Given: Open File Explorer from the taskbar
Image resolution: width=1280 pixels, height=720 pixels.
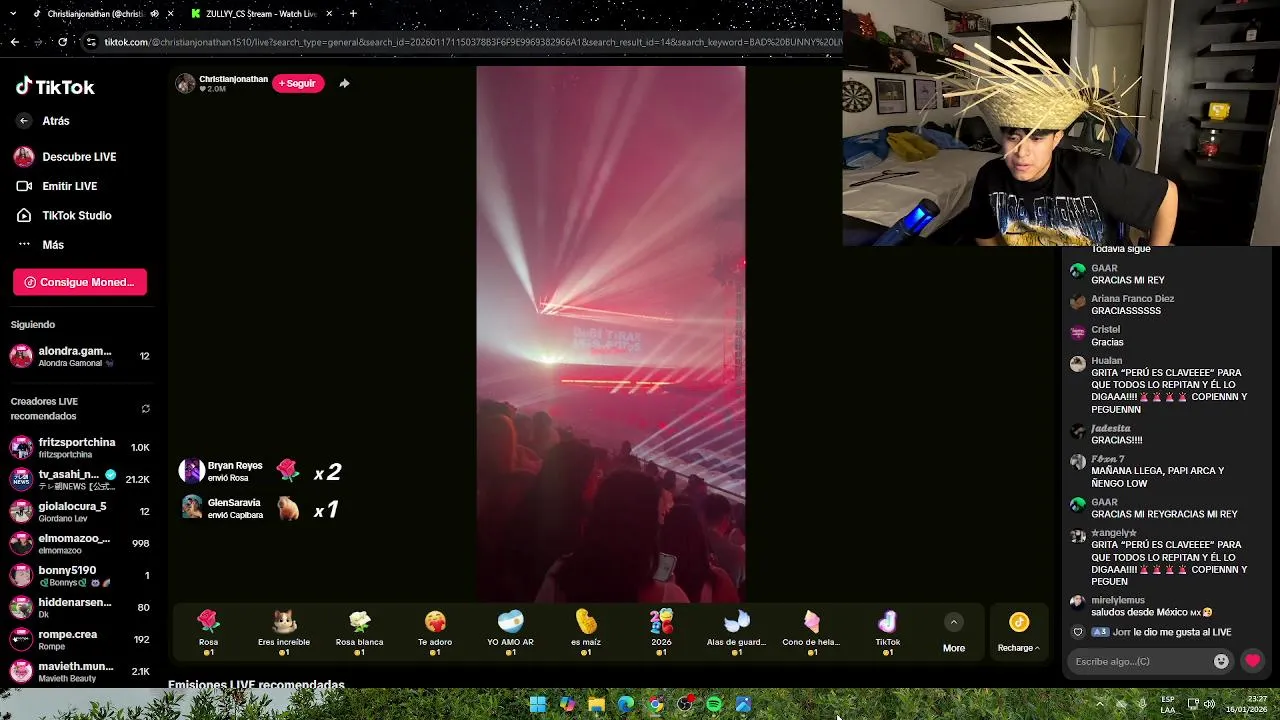Looking at the screenshot, I should coord(596,704).
